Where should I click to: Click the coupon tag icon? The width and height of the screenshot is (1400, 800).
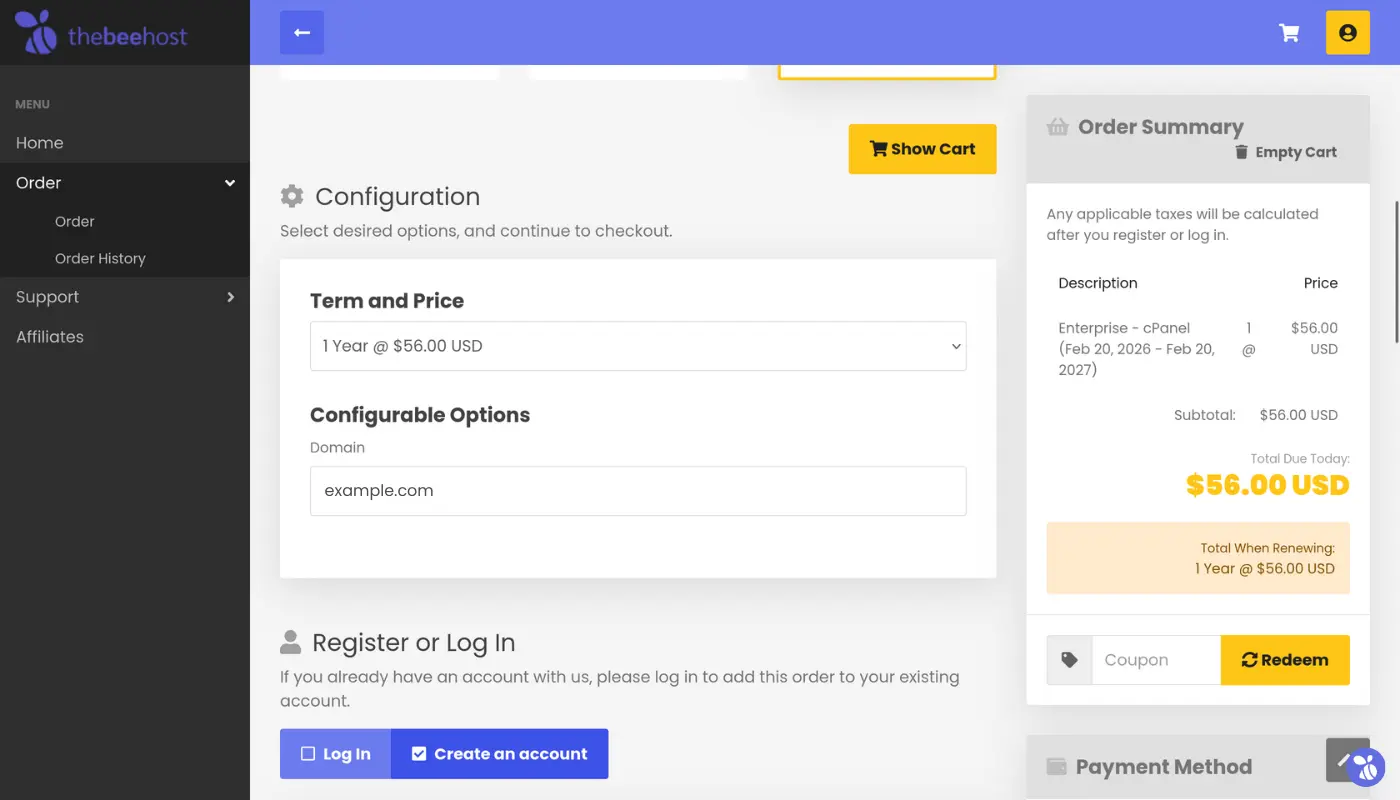[1069, 660]
